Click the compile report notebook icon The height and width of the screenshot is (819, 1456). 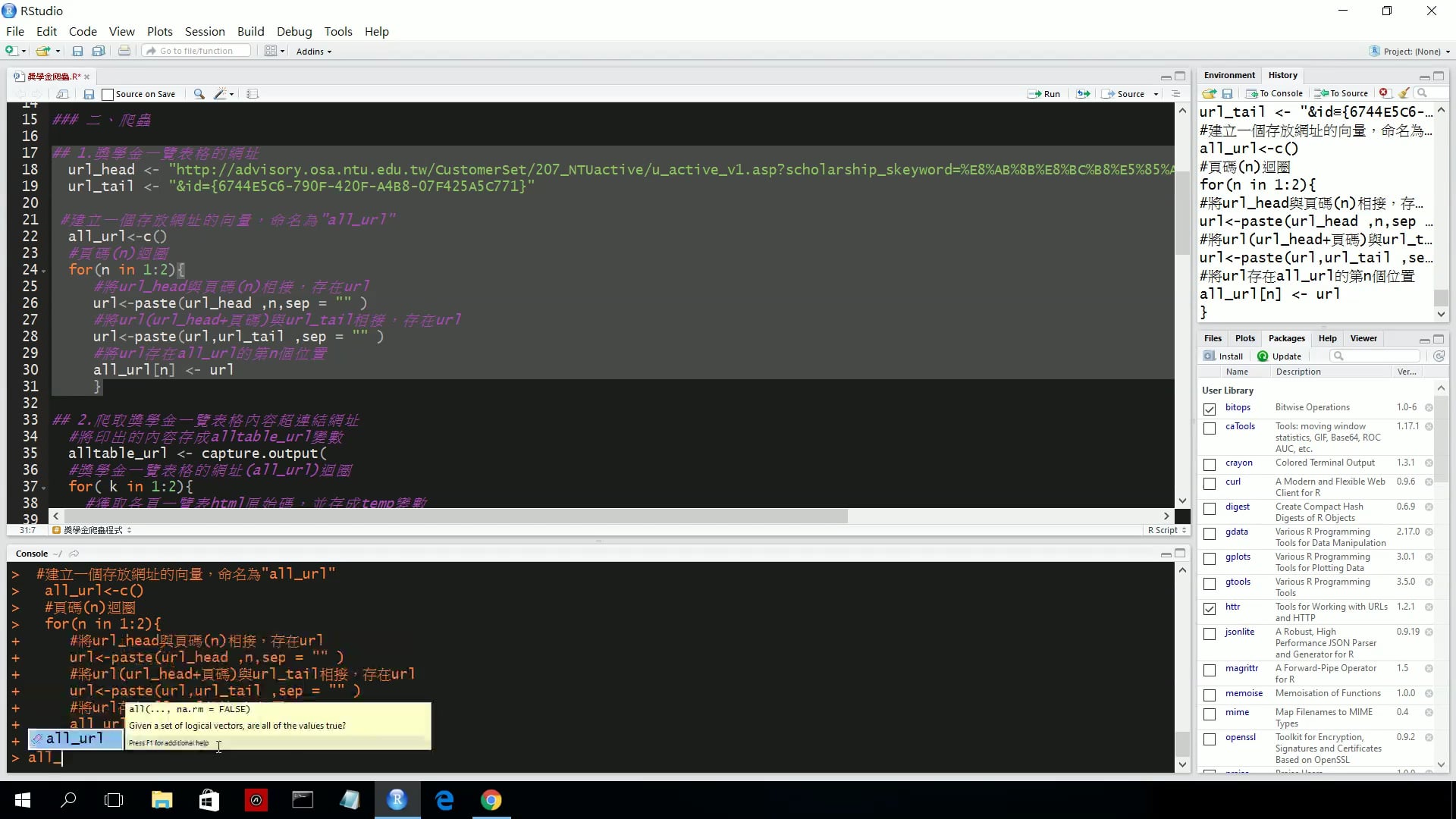(253, 94)
